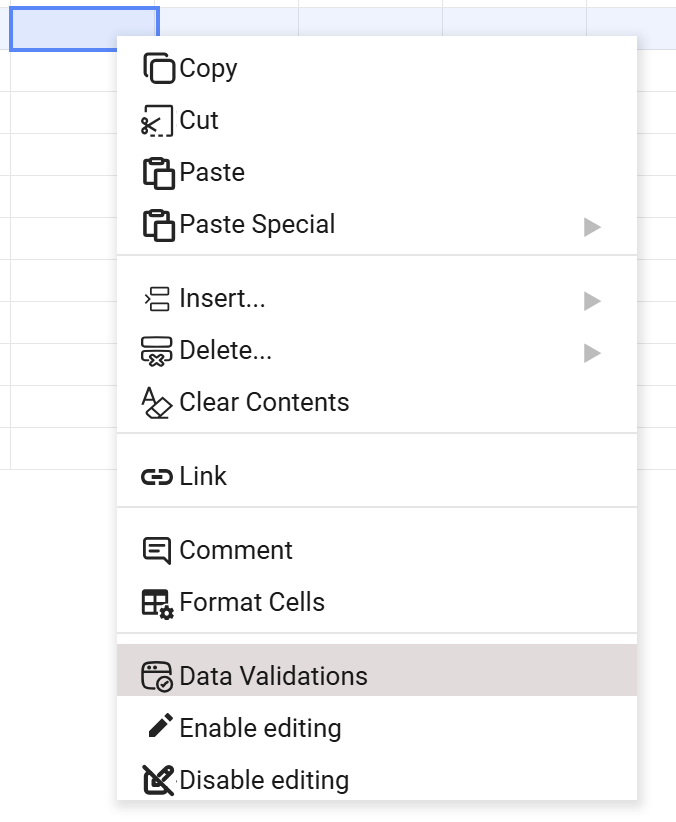Click the Data Validations icon
Image resolution: width=676 pixels, height=822 pixels.
click(158, 677)
